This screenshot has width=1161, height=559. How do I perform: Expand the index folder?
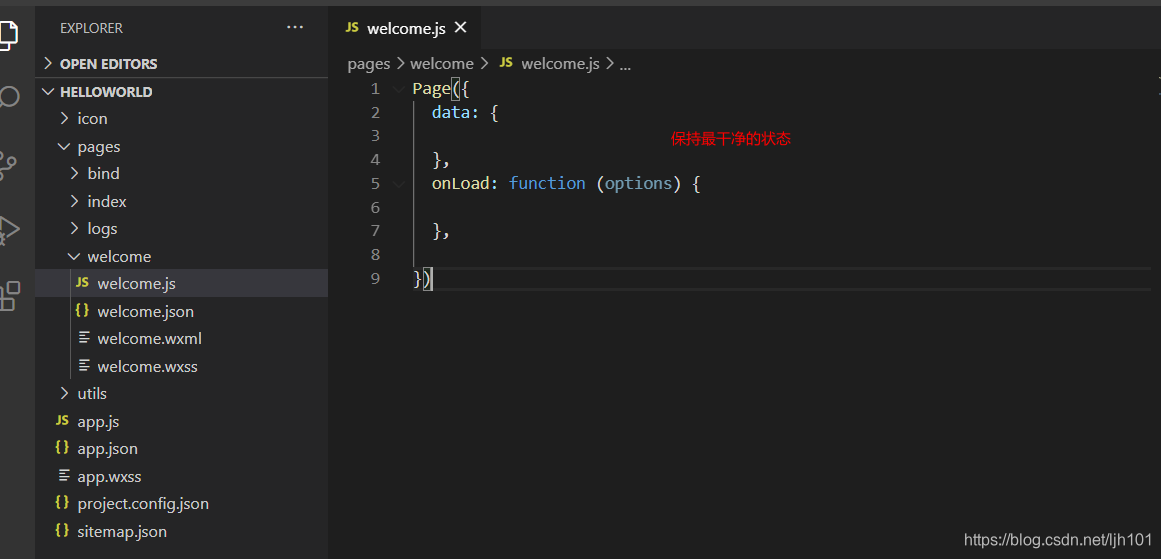181,201
